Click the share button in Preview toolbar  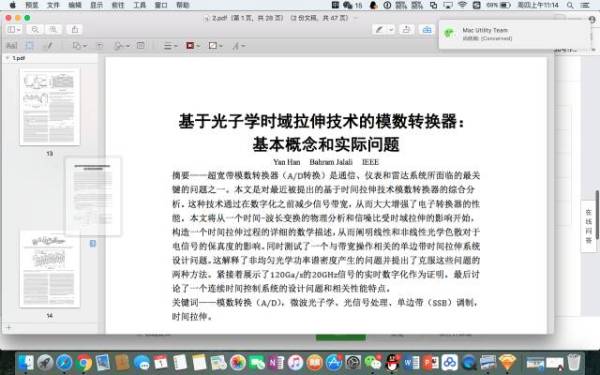pos(75,29)
